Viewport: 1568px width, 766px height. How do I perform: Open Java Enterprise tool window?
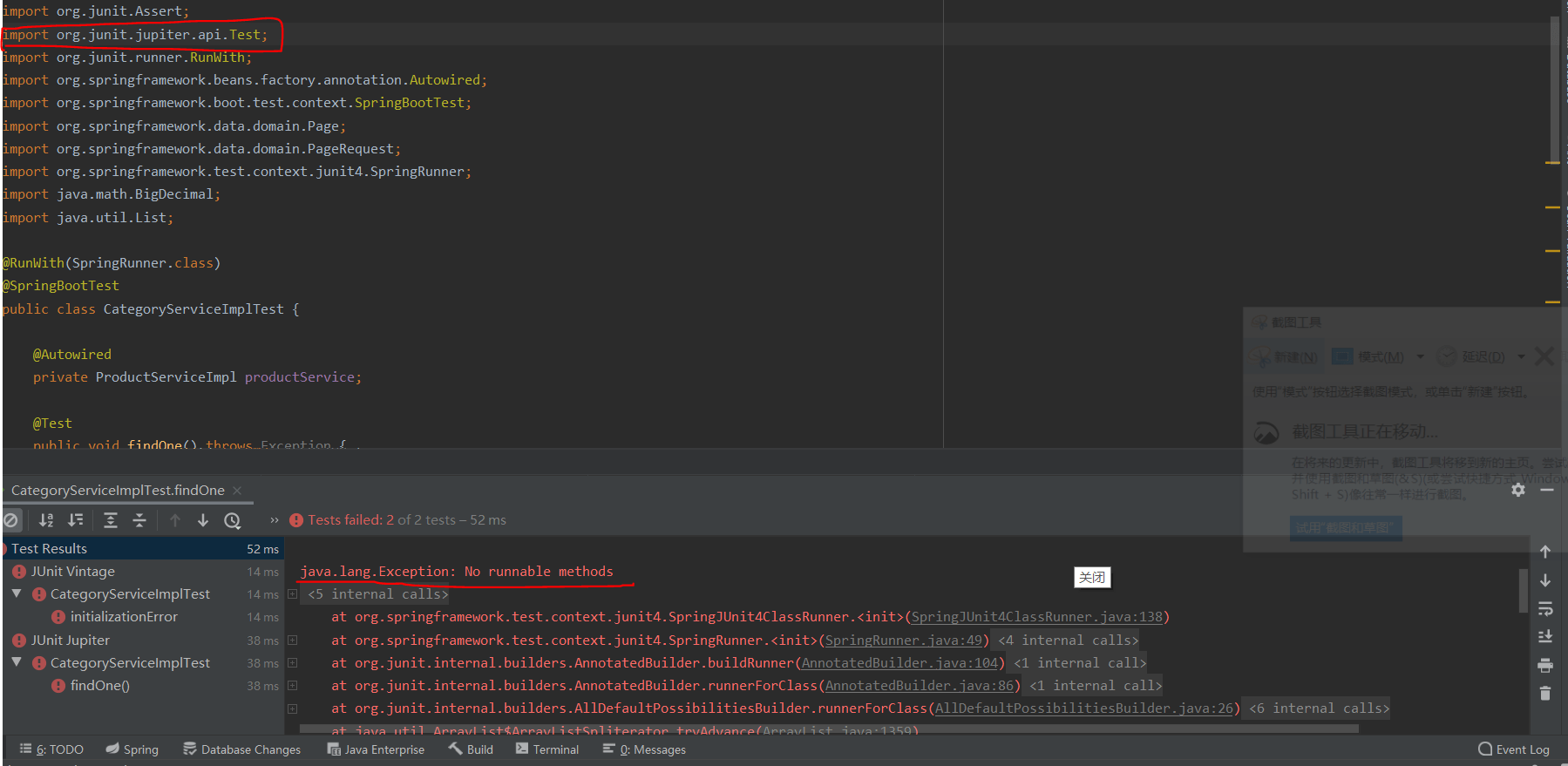pos(376,749)
